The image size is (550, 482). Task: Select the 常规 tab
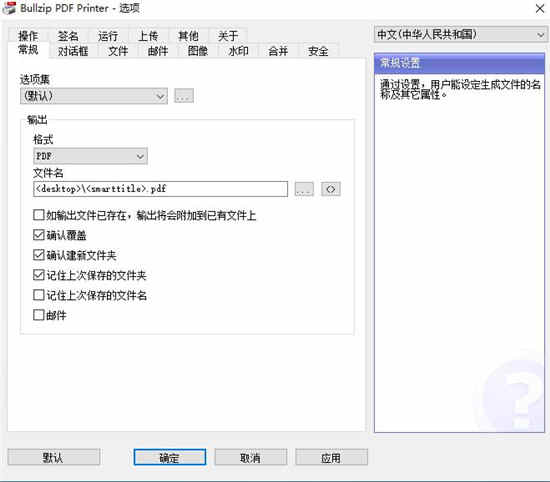pos(28,50)
